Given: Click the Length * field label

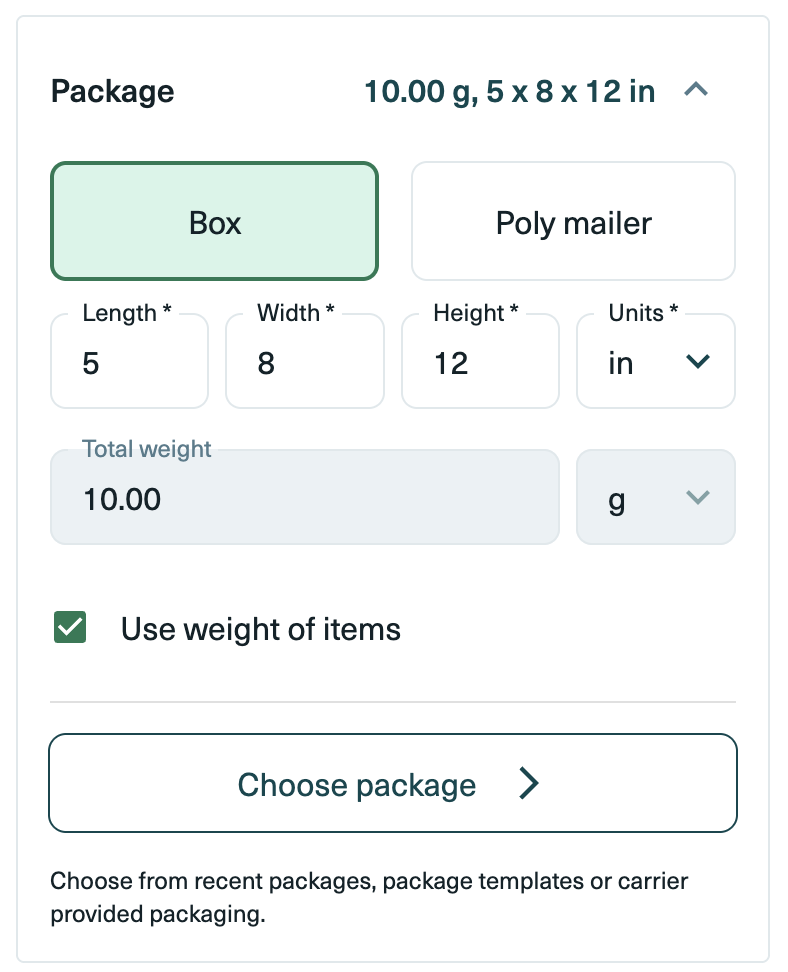Looking at the screenshot, I should [x=126, y=313].
